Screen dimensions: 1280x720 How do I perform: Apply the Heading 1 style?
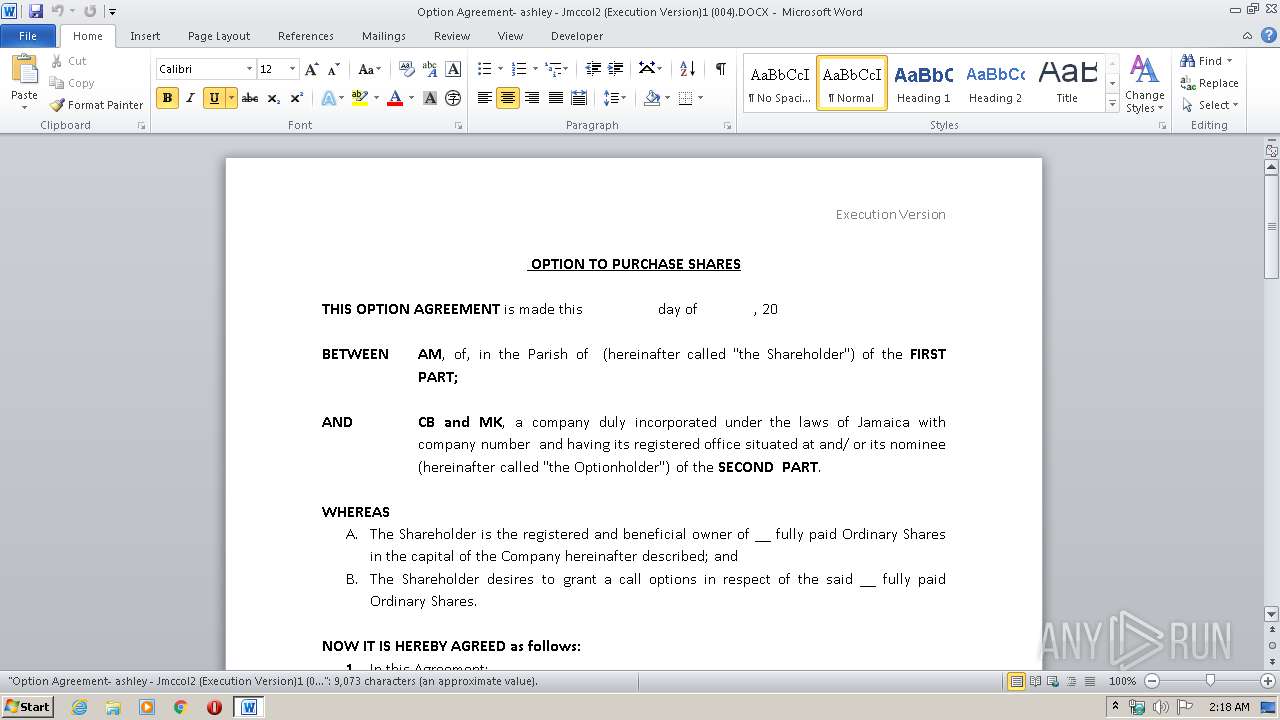click(923, 83)
